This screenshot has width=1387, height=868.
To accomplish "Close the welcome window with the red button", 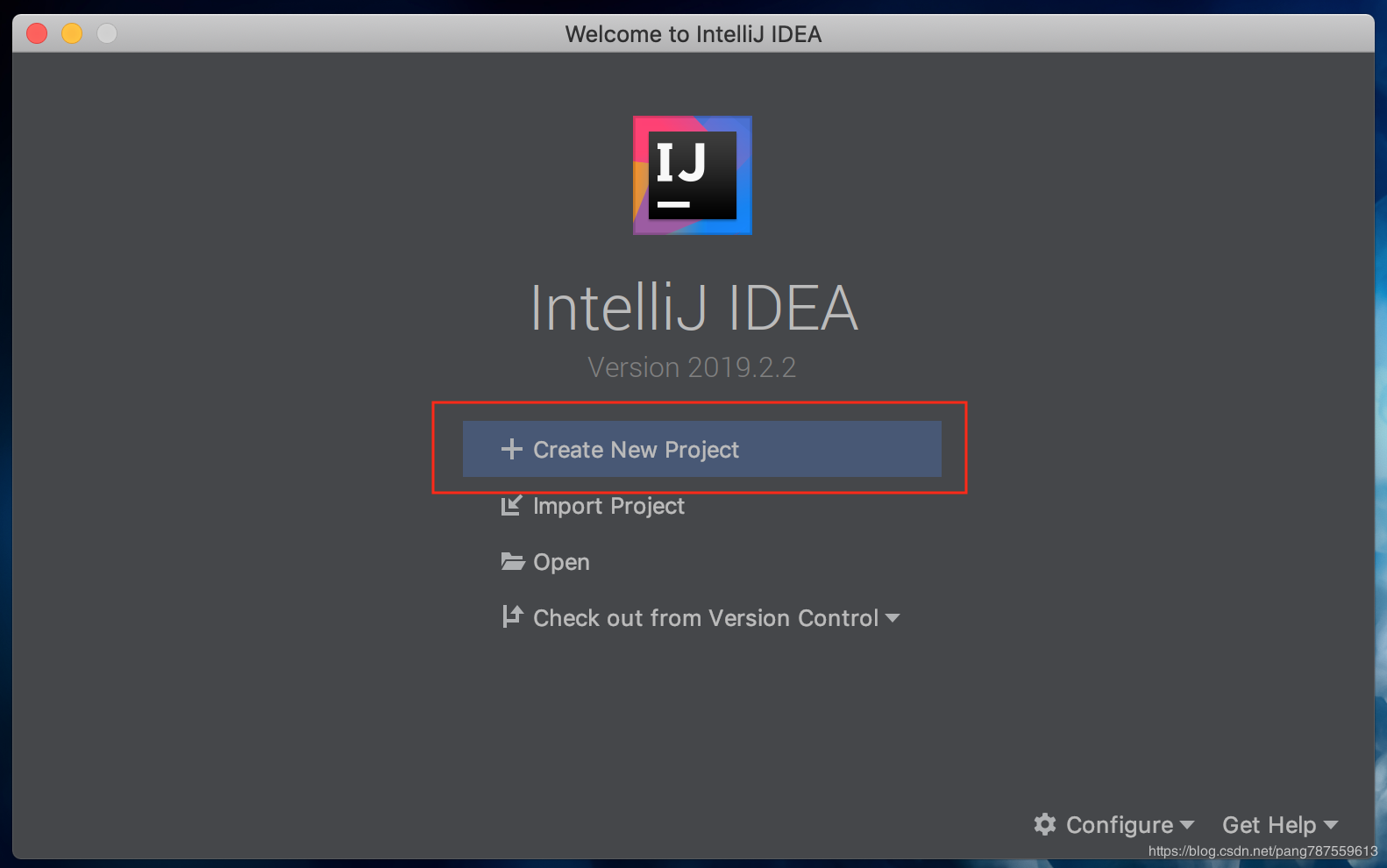I will click(x=37, y=33).
